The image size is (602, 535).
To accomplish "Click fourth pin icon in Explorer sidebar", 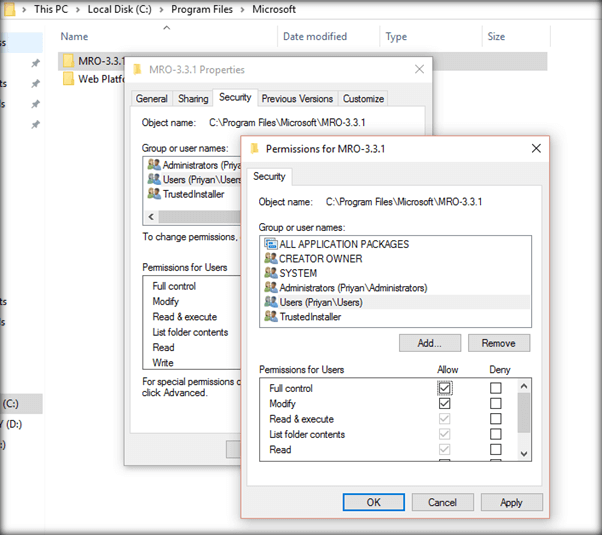I will 35,124.
